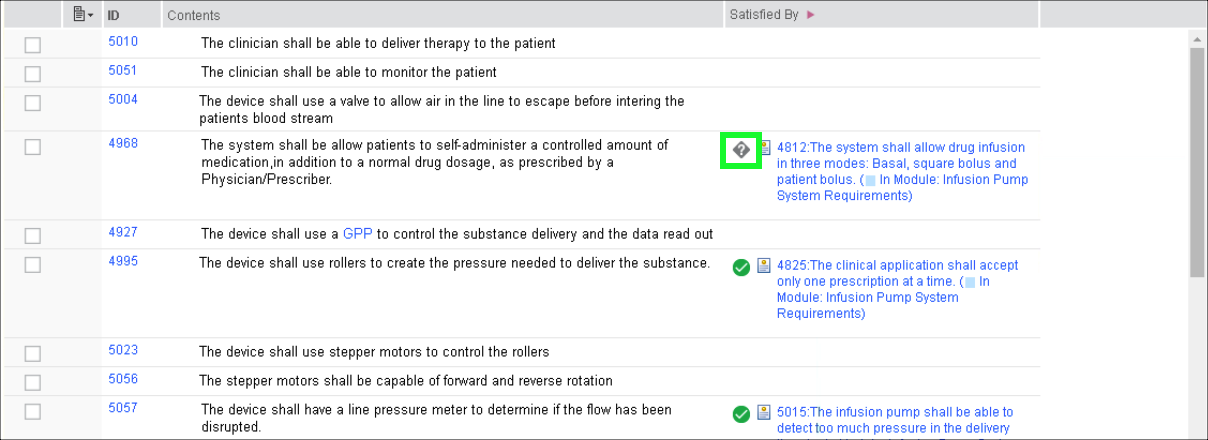Click the requirement artifact icon before 5015
The height and width of the screenshot is (440, 1208).
765,412
